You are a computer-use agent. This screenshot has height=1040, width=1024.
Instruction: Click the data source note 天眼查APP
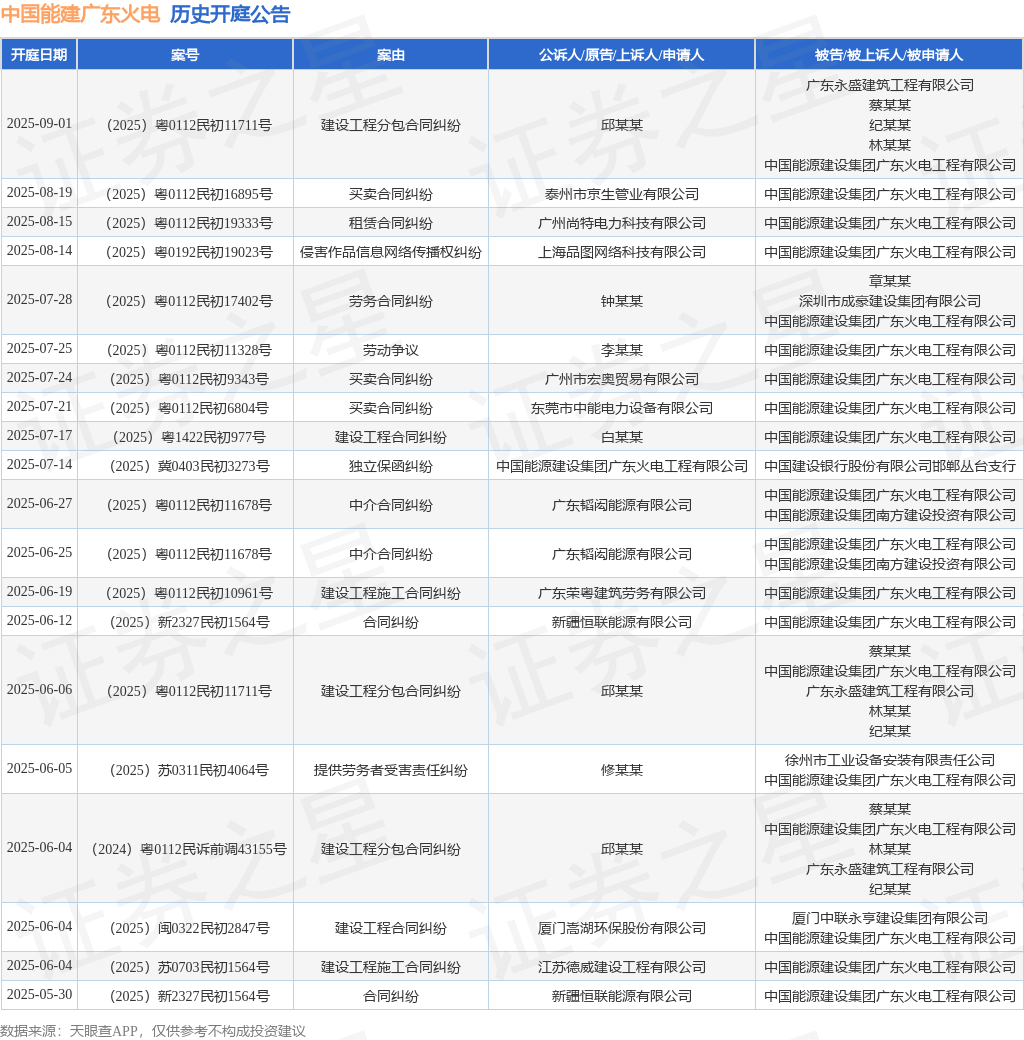[x=103, y=1031]
